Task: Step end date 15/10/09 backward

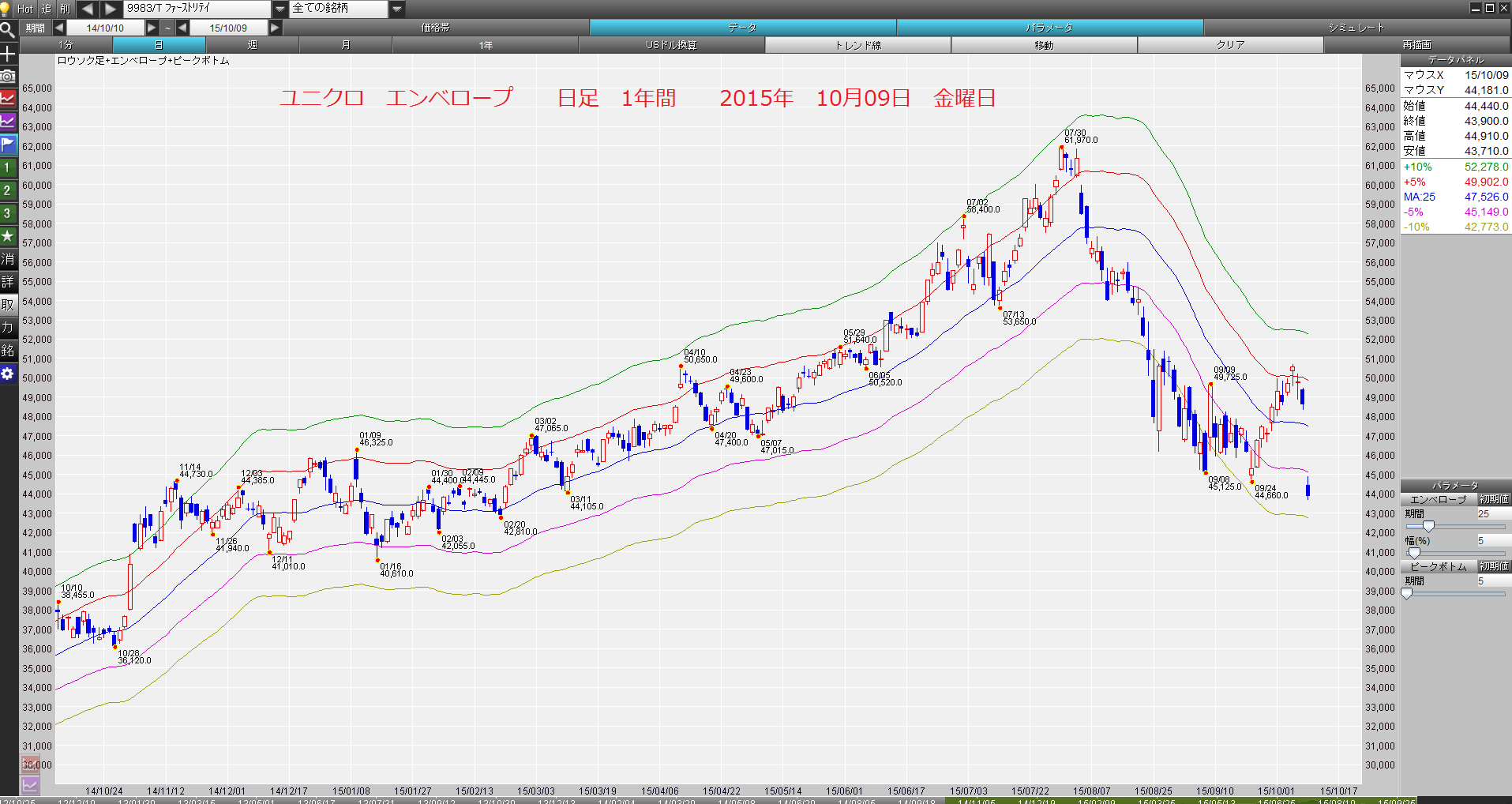Action: click(x=182, y=28)
